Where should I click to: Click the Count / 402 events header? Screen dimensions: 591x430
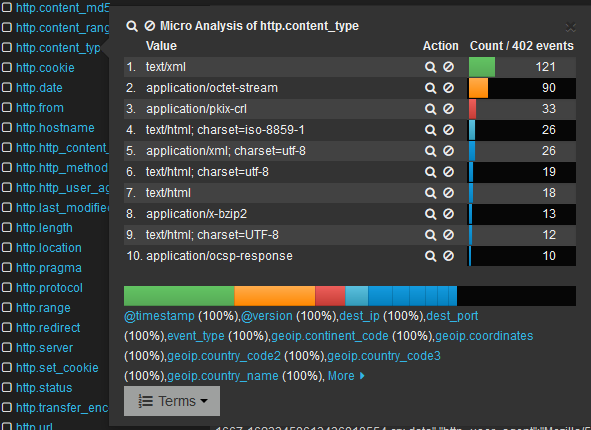point(522,46)
